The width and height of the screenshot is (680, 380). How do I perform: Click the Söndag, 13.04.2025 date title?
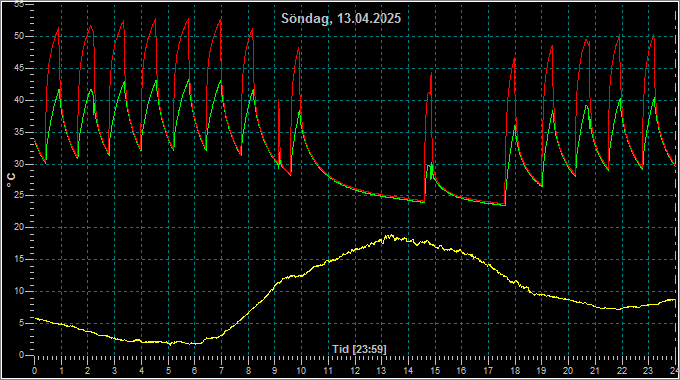point(341,19)
